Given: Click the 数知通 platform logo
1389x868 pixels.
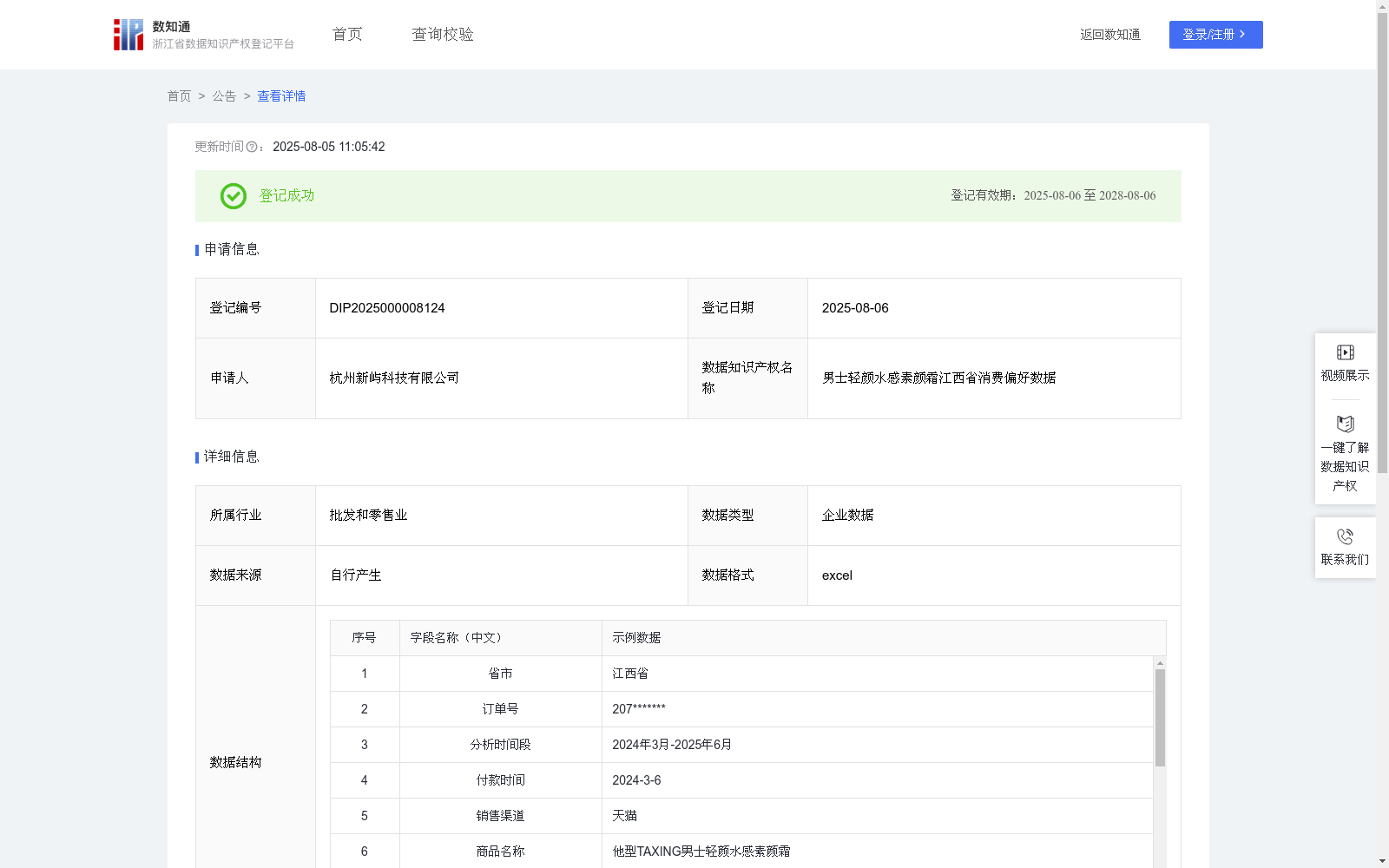Looking at the screenshot, I should click(204, 35).
